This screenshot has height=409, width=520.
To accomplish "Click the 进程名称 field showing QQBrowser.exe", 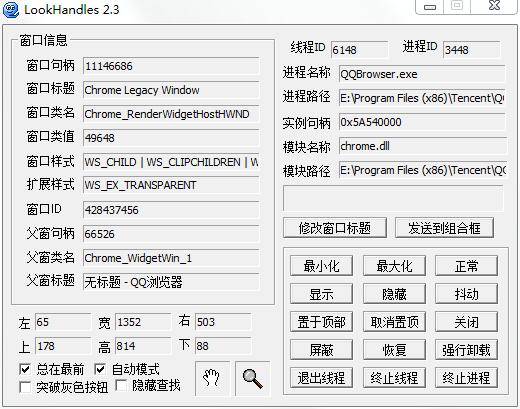I will [422, 74].
